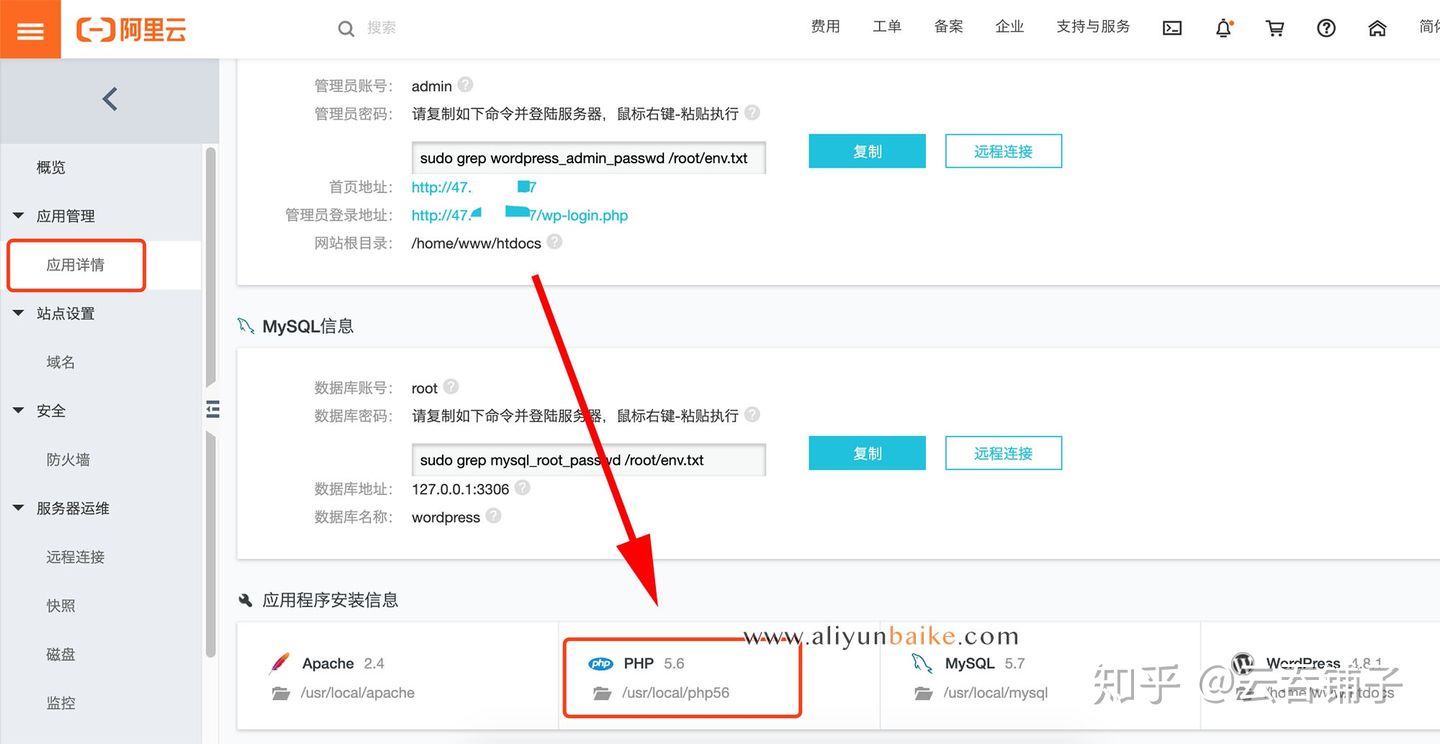Click 复制 for the MySQL password command
The width and height of the screenshot is (1440, 744).
click(867, 453)
